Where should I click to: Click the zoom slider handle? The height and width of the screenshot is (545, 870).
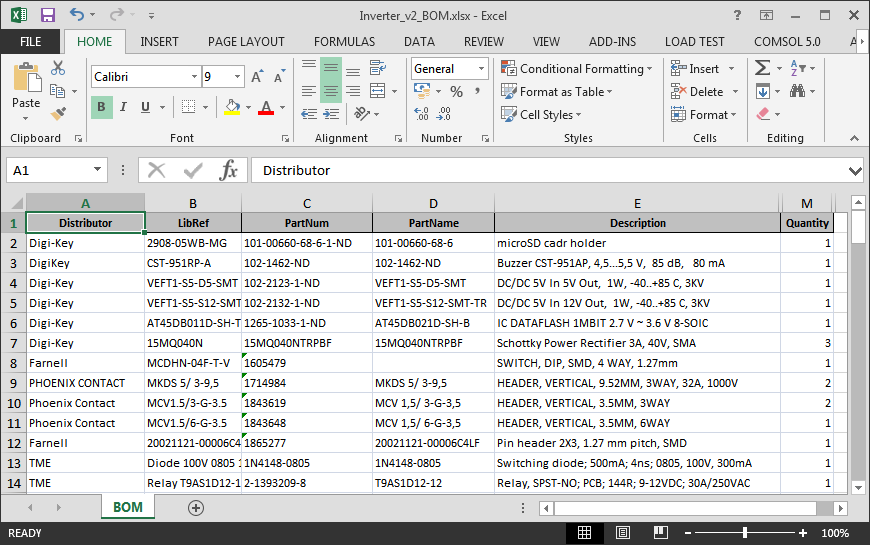[745, 533]
